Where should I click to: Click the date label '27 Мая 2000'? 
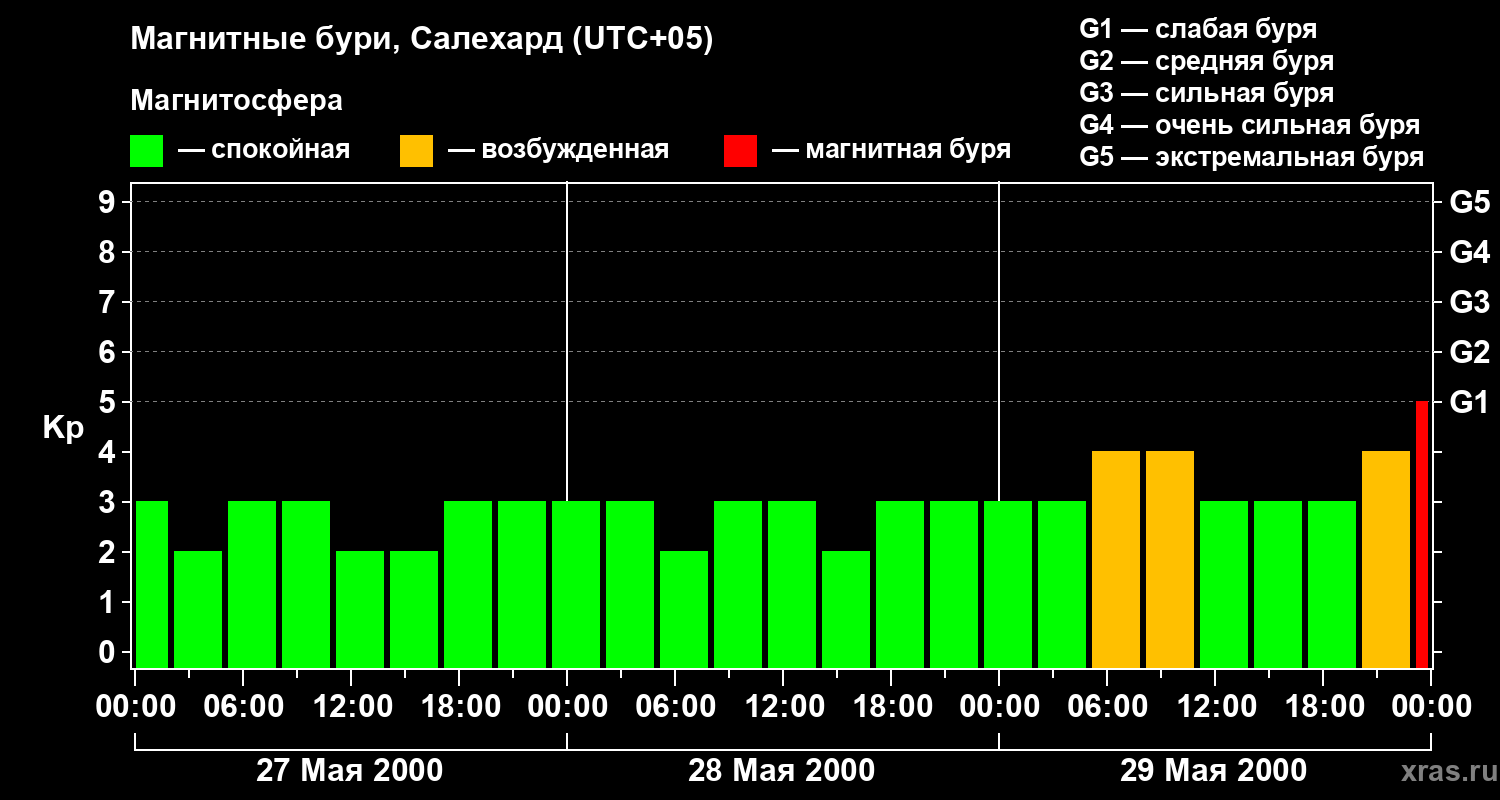point(350,770)
